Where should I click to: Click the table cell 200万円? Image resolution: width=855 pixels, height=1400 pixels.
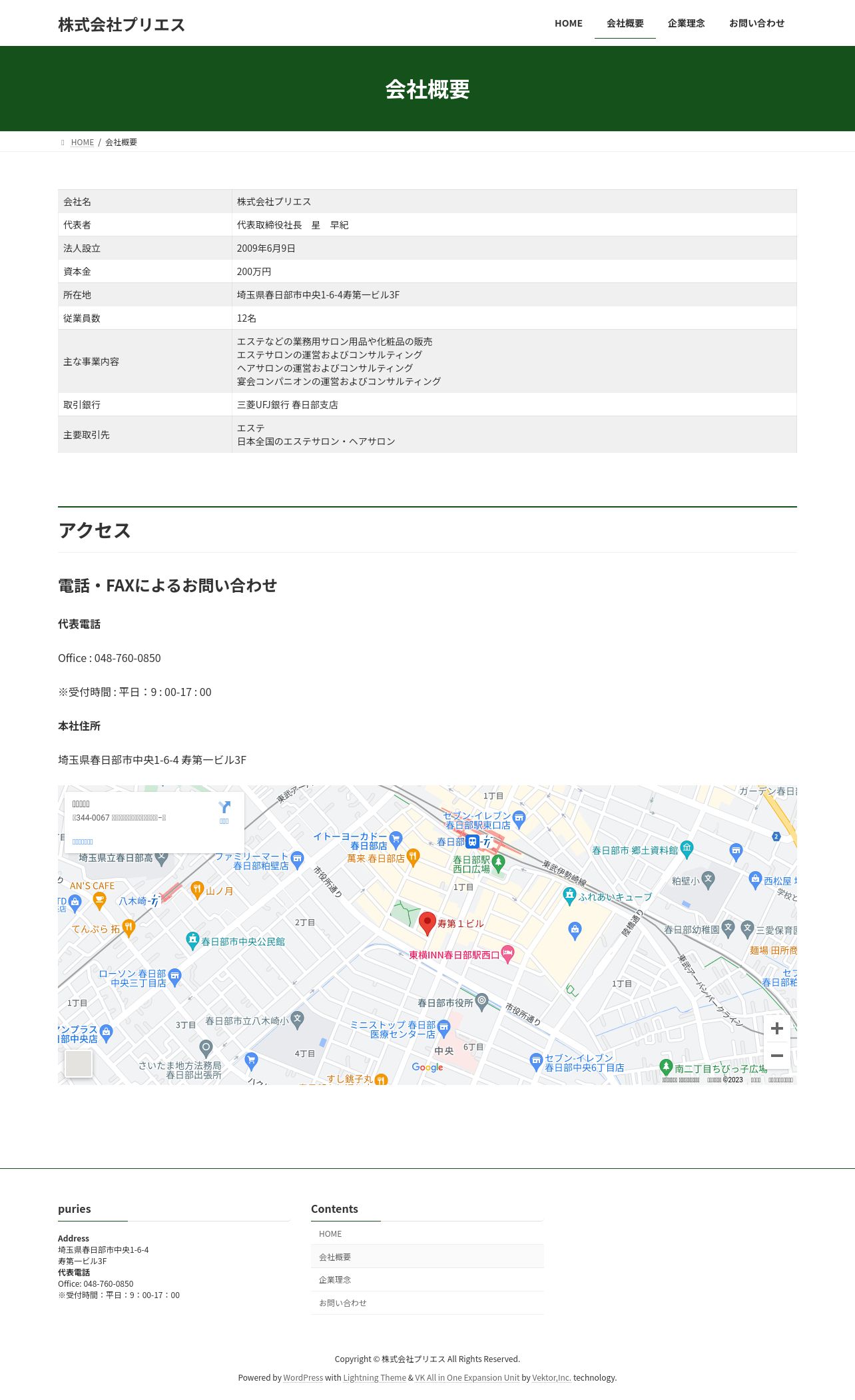click(x=514, y=271)
